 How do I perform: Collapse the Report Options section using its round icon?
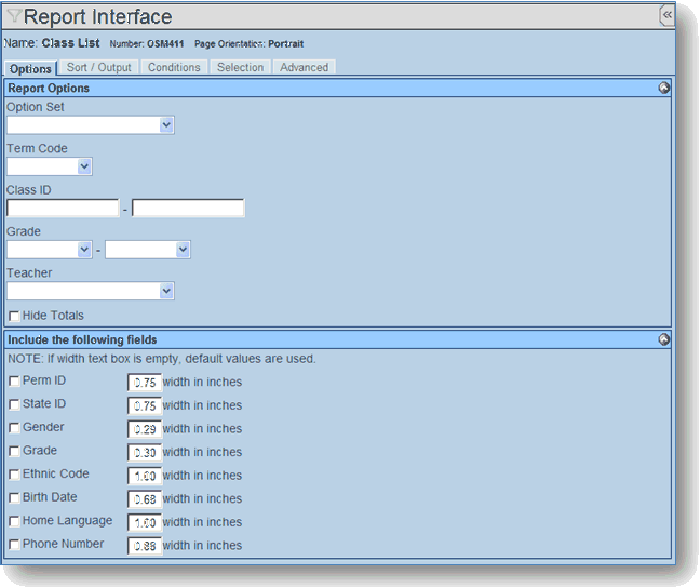point(664,88)
